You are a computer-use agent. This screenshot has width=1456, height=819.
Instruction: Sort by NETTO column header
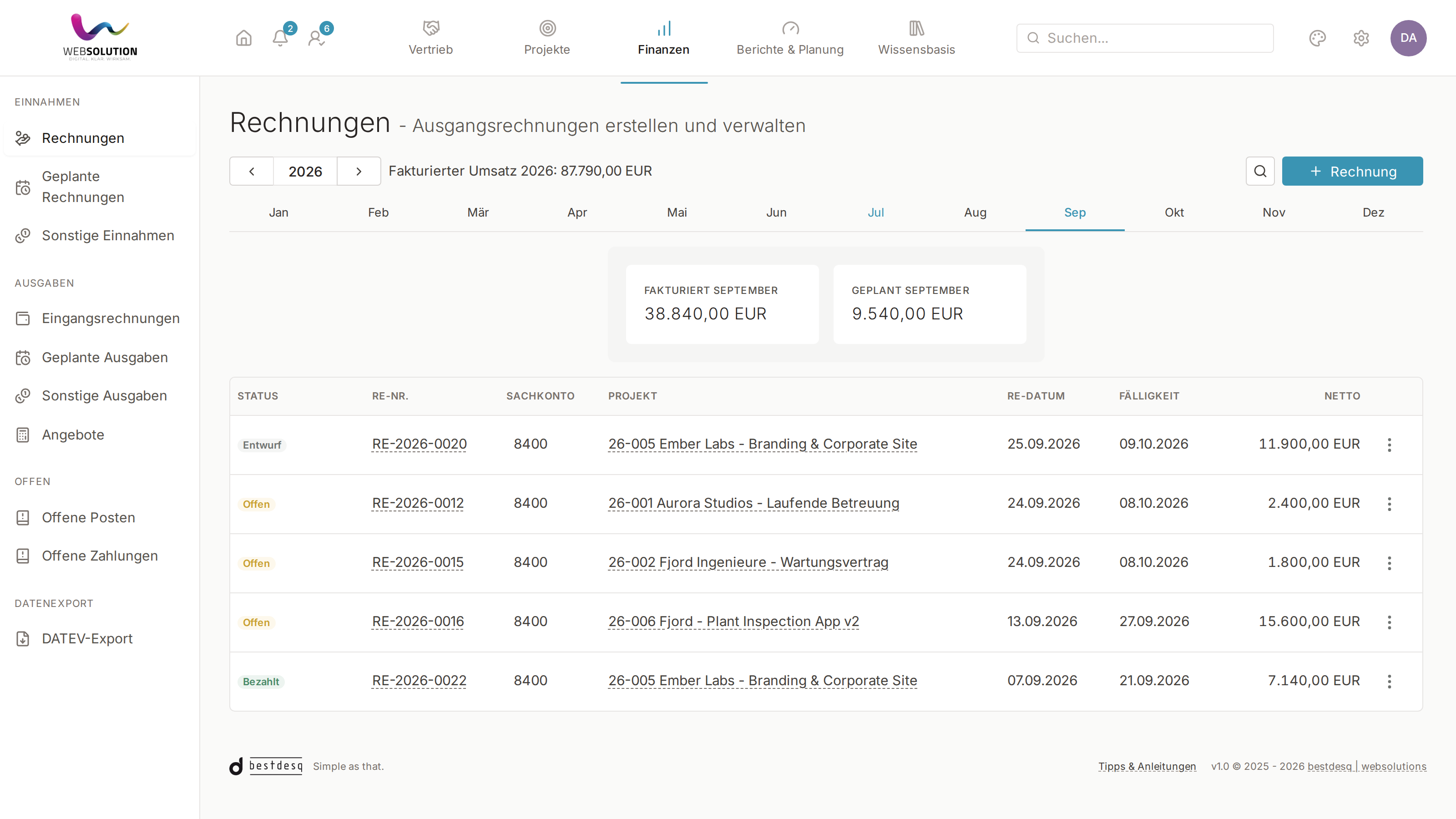[x=1342, y=396]
